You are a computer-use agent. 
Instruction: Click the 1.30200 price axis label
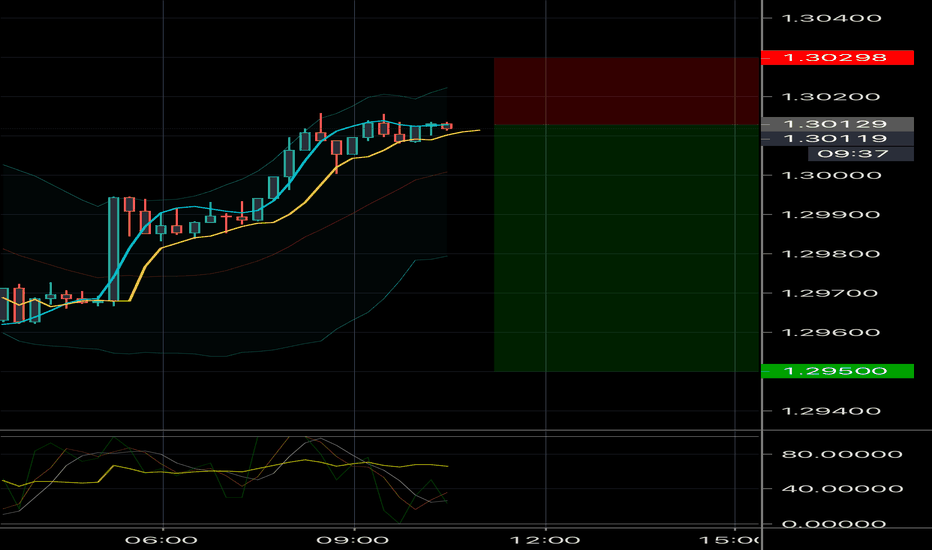coord(832,97)
